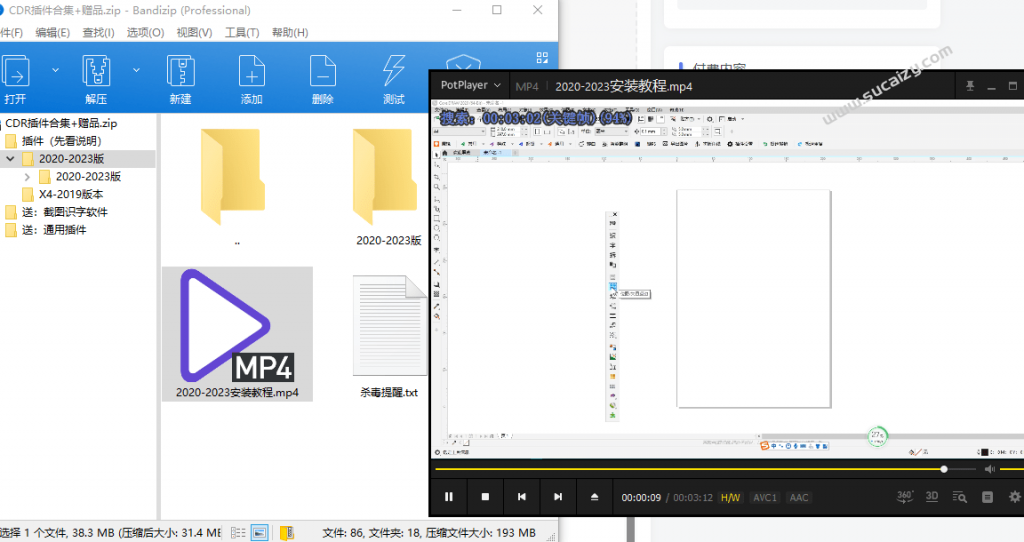
Task: Open the 视图(V) menu
Action: 194,33
